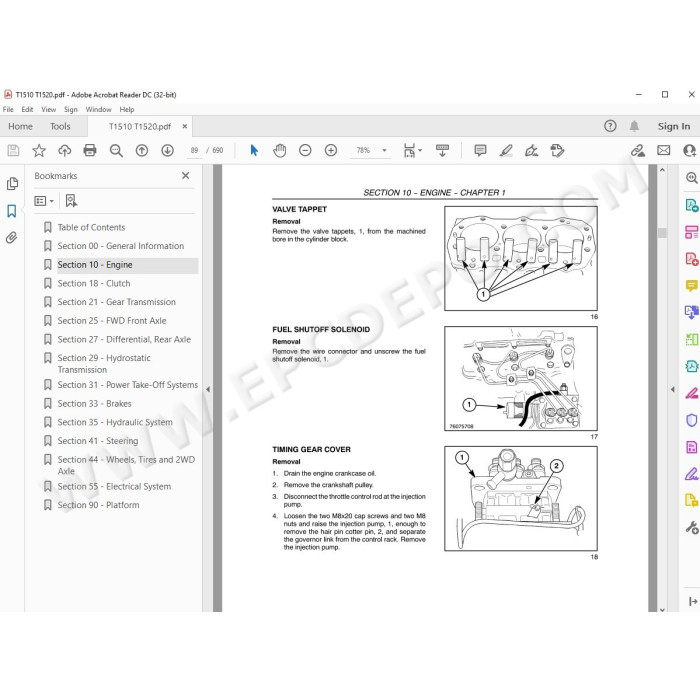700x700 pixels.
Task: Open page thumbnails panel
Action: 12,183
